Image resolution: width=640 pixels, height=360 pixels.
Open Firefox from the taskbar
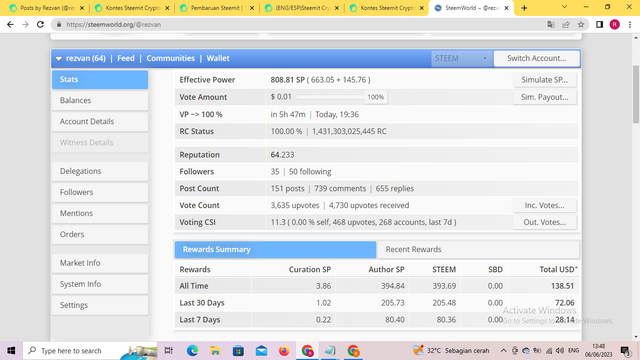[x=284, y=351]
